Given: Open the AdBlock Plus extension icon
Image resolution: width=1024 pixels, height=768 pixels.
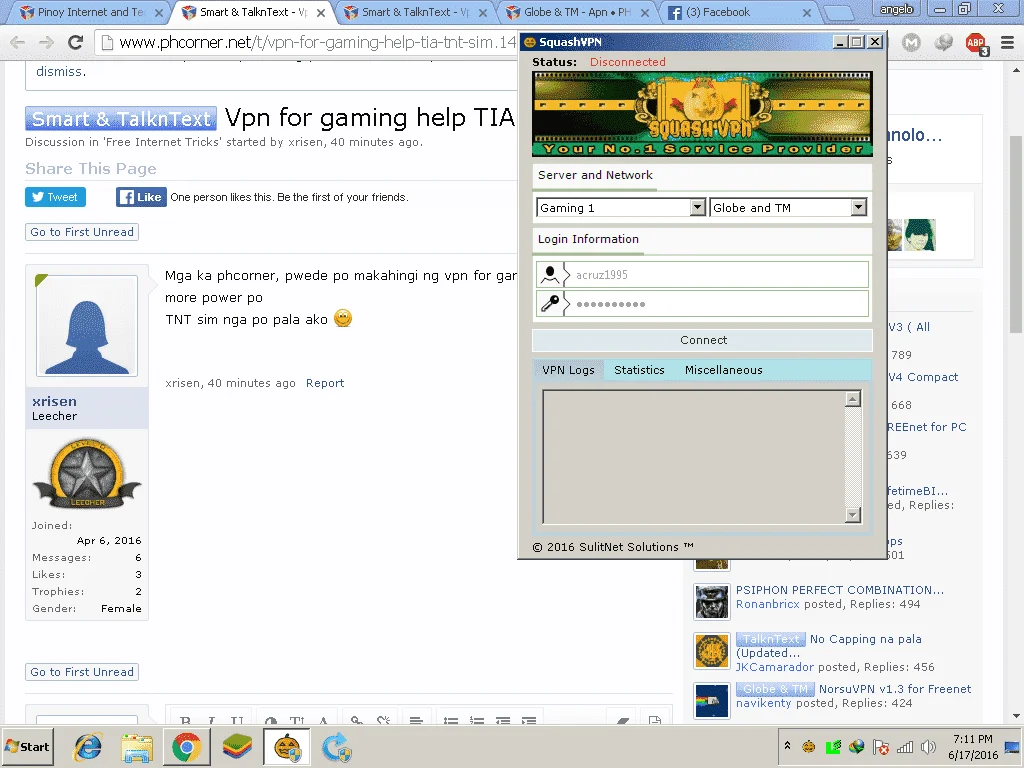Looking at the screenshot, I should [976, 43].
